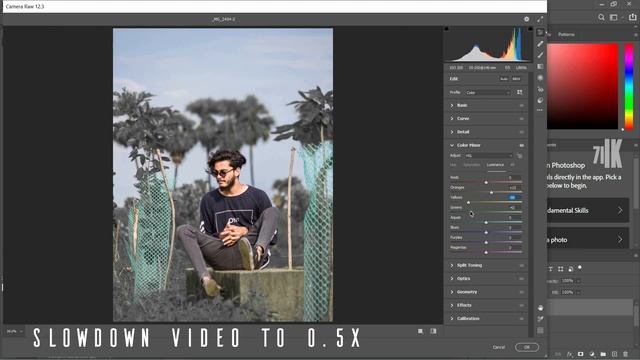Click the Photoshop search magnifier icon

click(601, 17)
